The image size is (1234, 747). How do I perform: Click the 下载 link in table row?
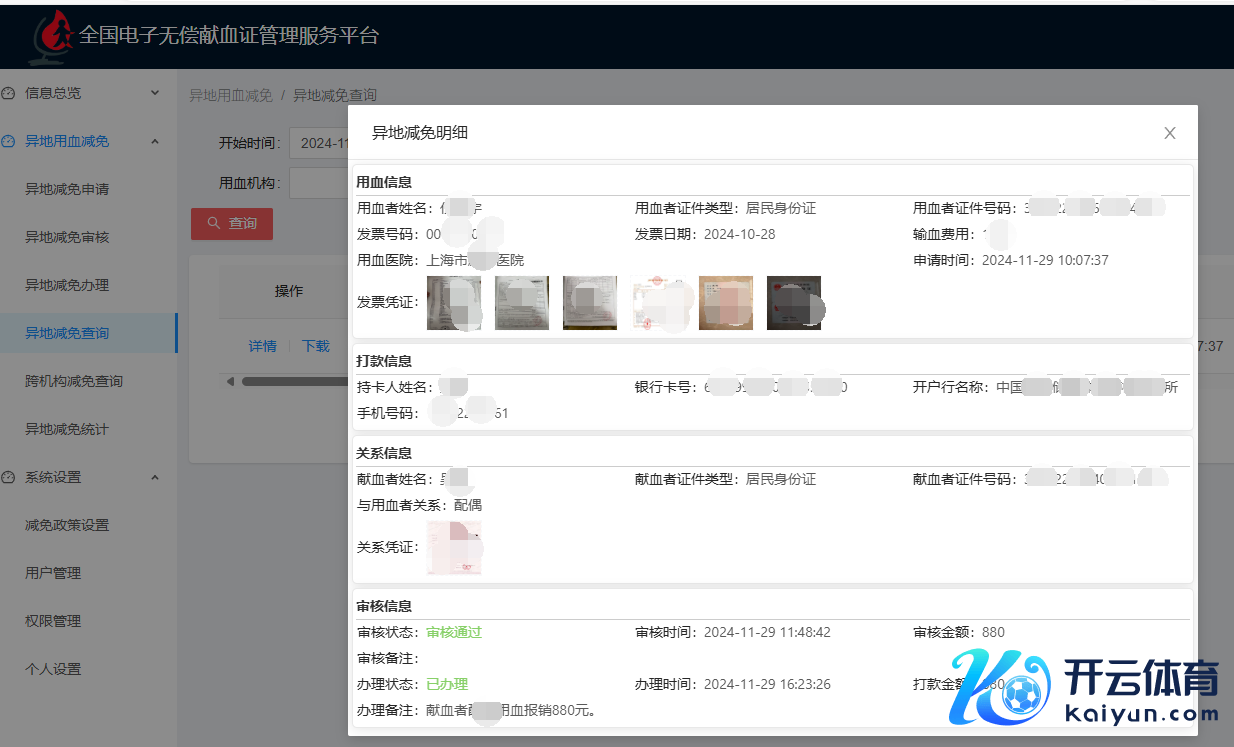[316, 346]
